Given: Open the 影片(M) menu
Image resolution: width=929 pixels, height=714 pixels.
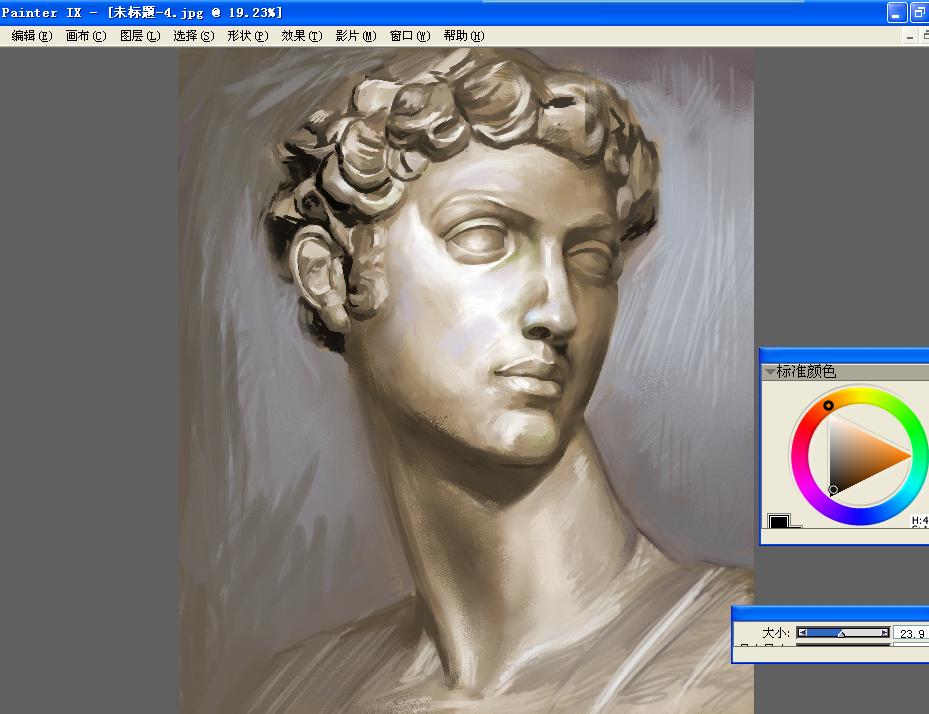Looking at the screenshot, I should [x=355, y=36].
